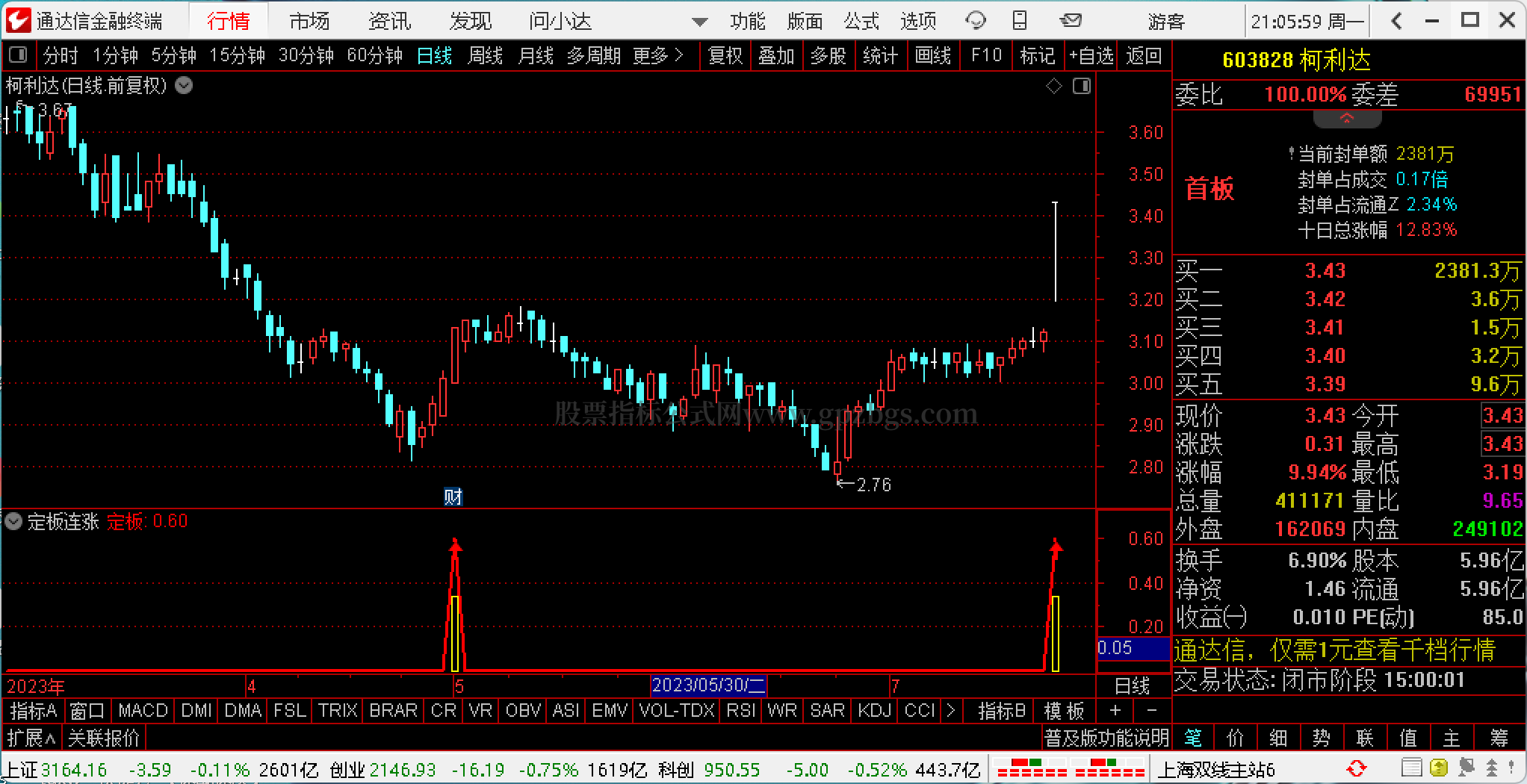Image resolution: width=1527 pixels, height=784 pixels.
Task: Click the yellow coin status bar icon
Action: pyautogui.click(x=1438, y=768)
